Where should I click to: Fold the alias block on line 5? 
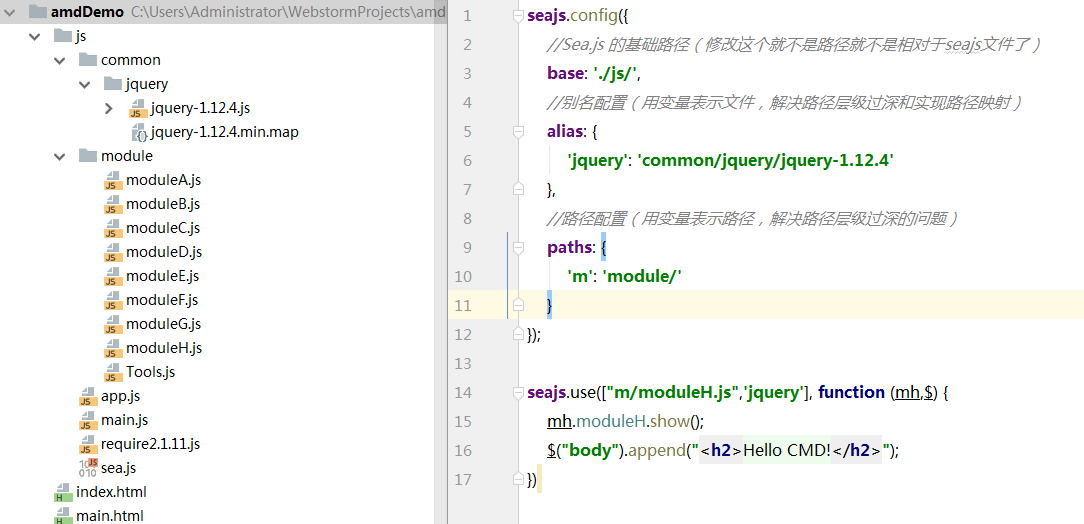(x=518, y=131)
